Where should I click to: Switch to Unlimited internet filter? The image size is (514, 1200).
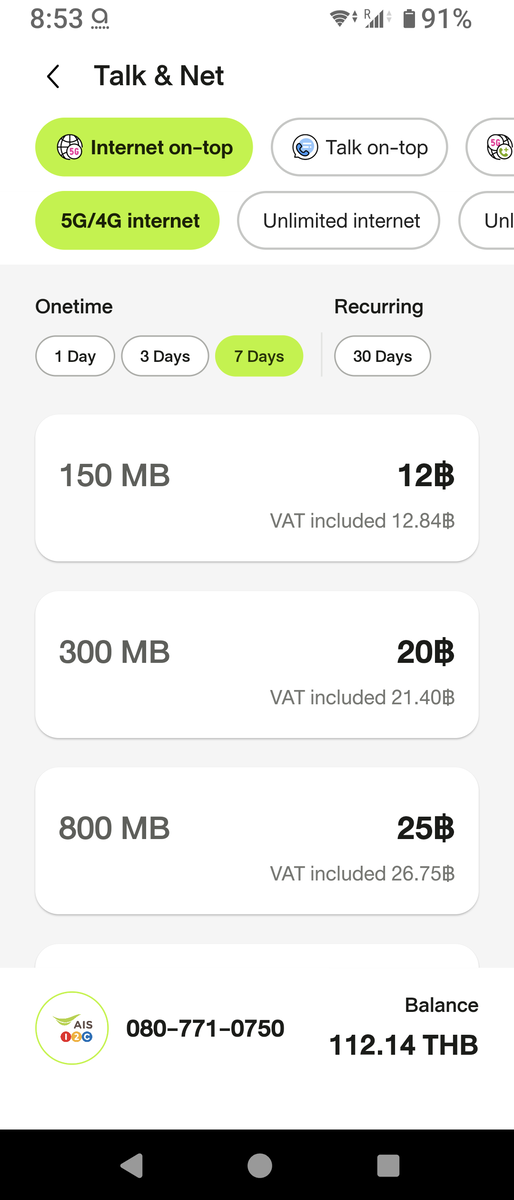point(339,220)
